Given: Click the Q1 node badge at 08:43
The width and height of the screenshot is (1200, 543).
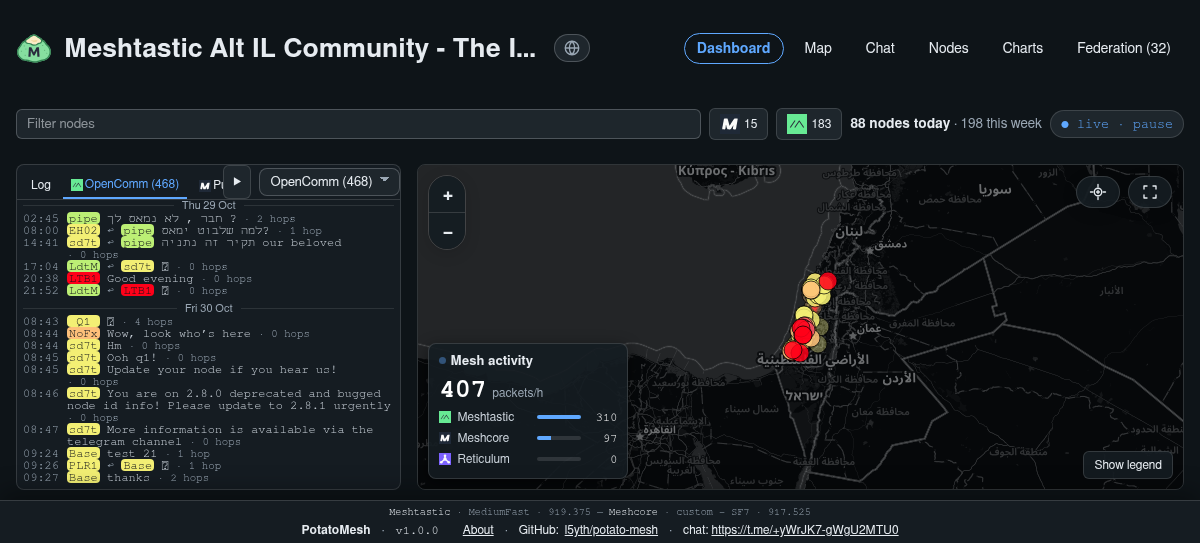Looking at the screenshot, I should (x=83, y=321).
